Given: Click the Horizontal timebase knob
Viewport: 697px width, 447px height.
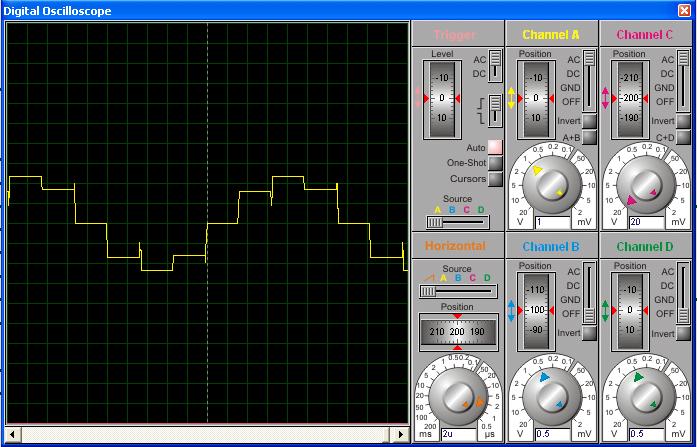Looking at the screenshot, I should tap(458, 396).
